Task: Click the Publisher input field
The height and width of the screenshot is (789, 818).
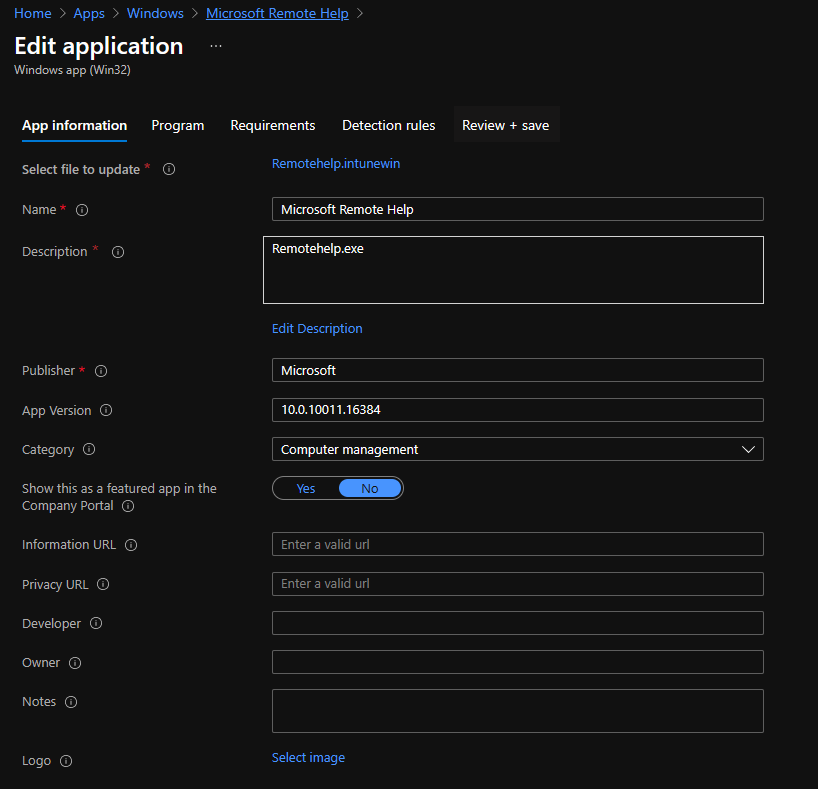Action: tap(518, 370)
